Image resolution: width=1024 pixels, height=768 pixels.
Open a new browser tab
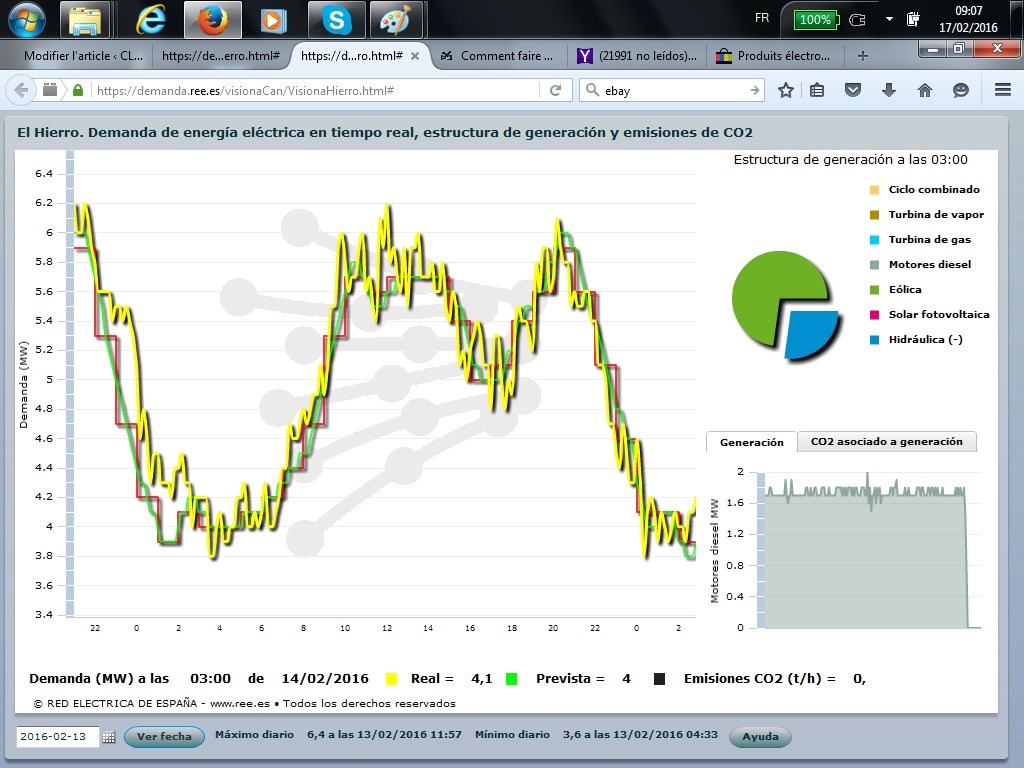(x=863, y=56)
